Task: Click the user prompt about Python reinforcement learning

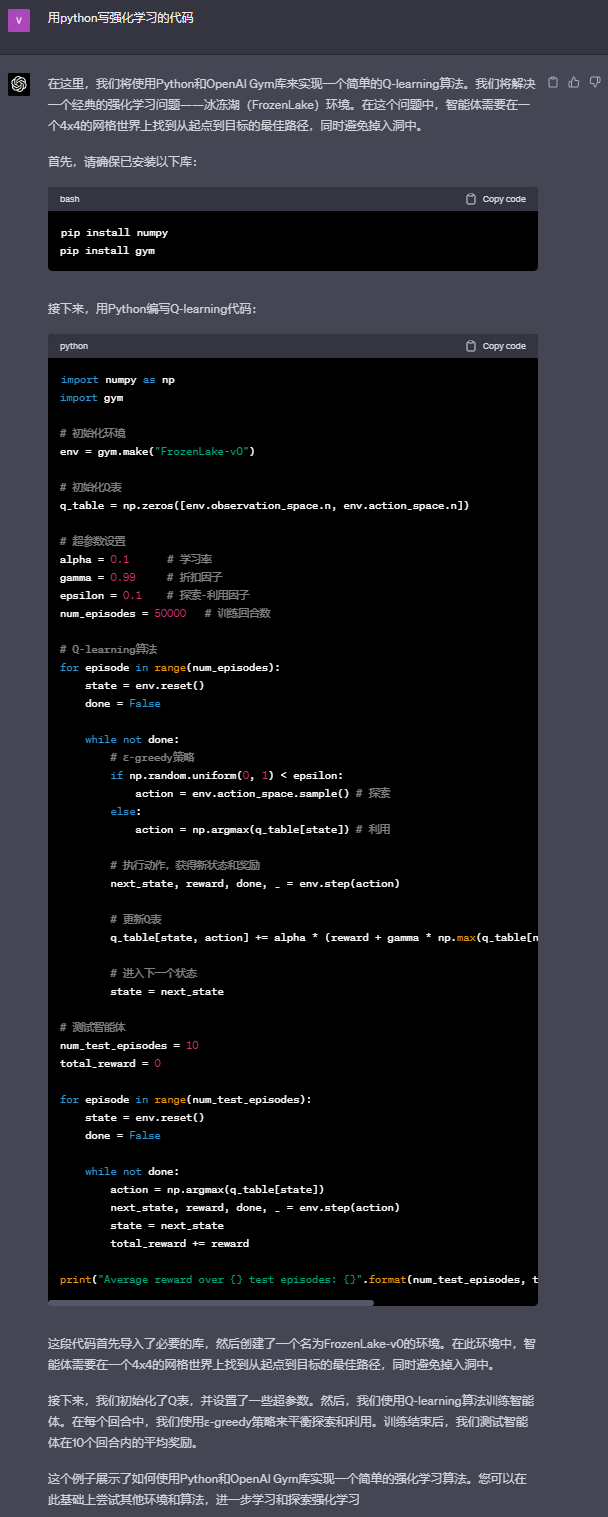Action: pos(121,19)
